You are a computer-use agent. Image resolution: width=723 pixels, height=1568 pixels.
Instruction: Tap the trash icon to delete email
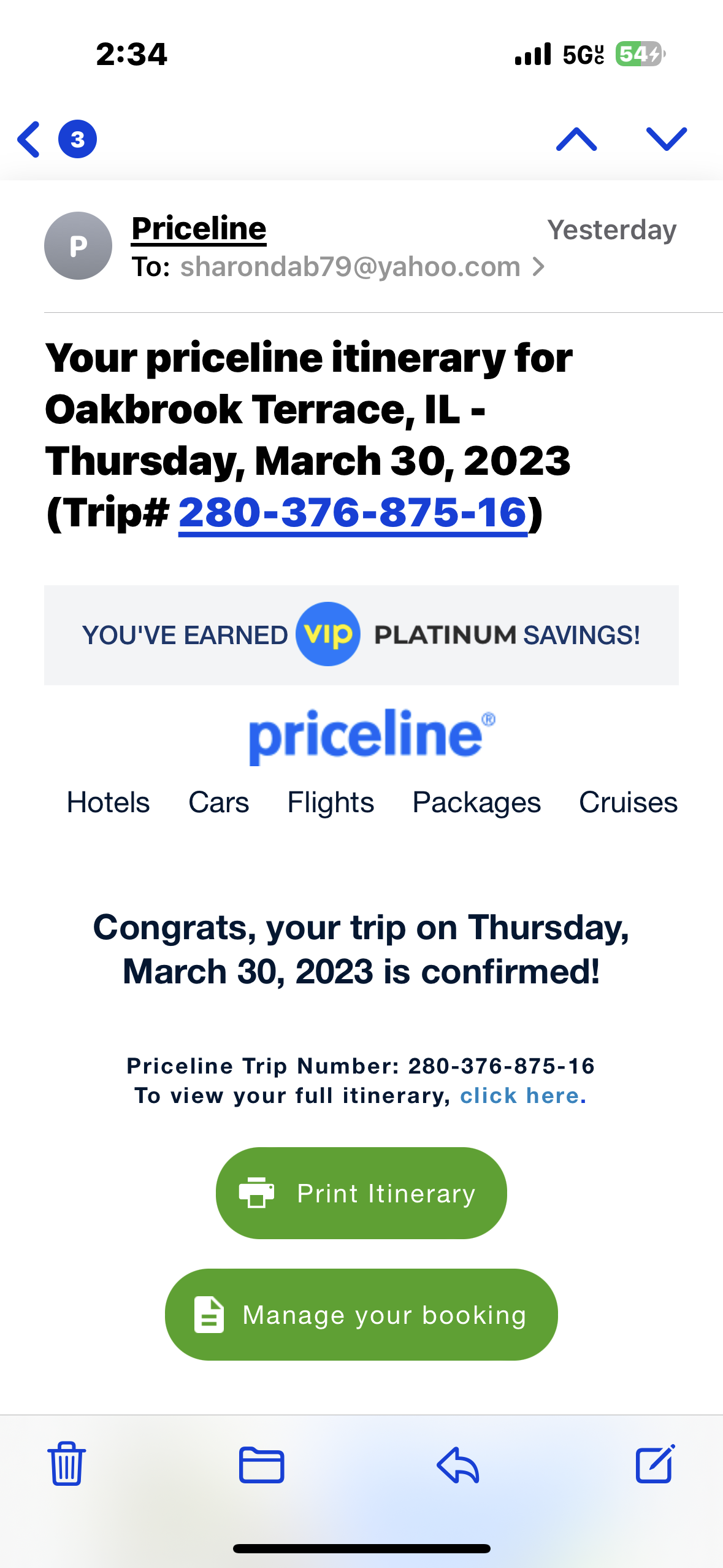[67, 1464]
